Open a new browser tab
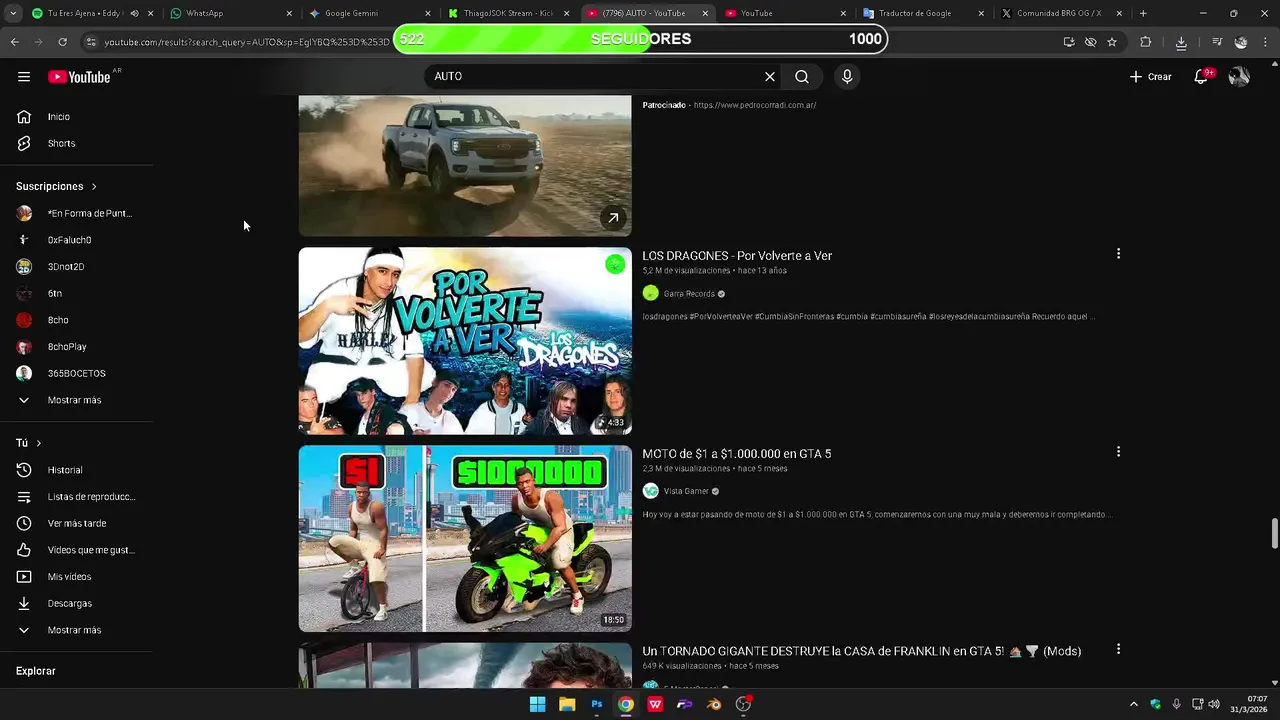The image size is (1280, 720). tap(1143, 13)
